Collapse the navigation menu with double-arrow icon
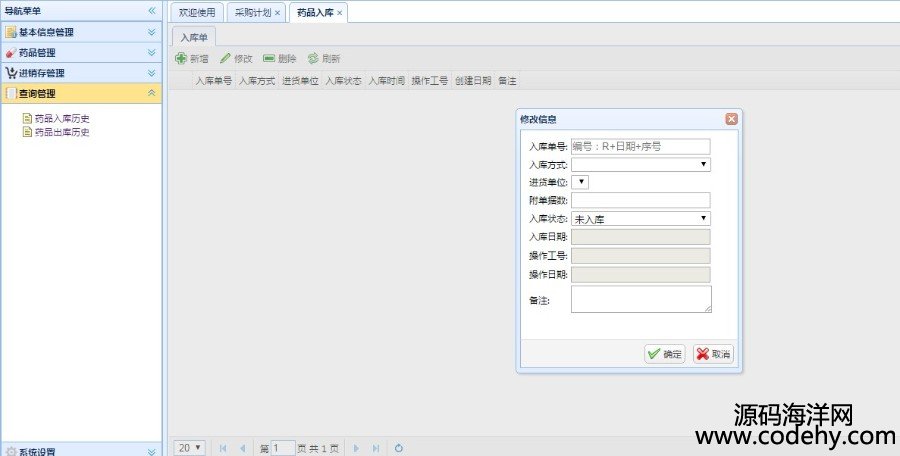The width and height of the screenshot is (900, 456). [152, 11]
